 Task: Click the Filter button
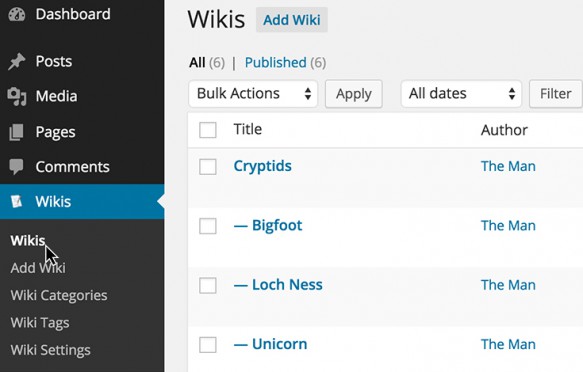coord(555,94)
